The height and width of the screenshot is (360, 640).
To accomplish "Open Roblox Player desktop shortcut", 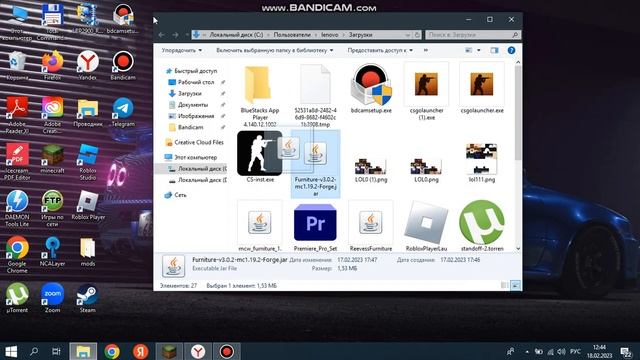I will pos(88,205).
